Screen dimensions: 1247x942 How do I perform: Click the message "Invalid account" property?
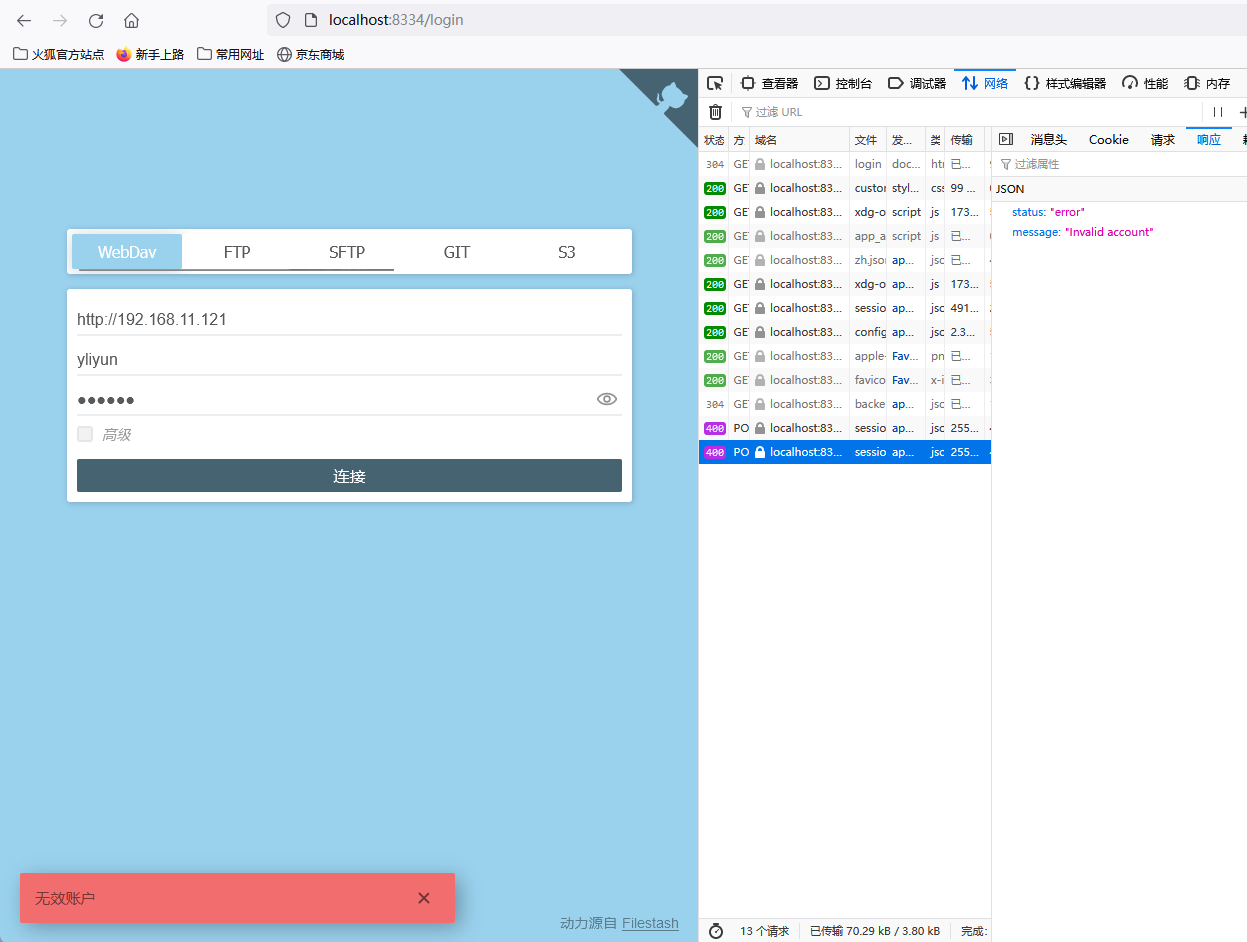[x=1083, y=232]
